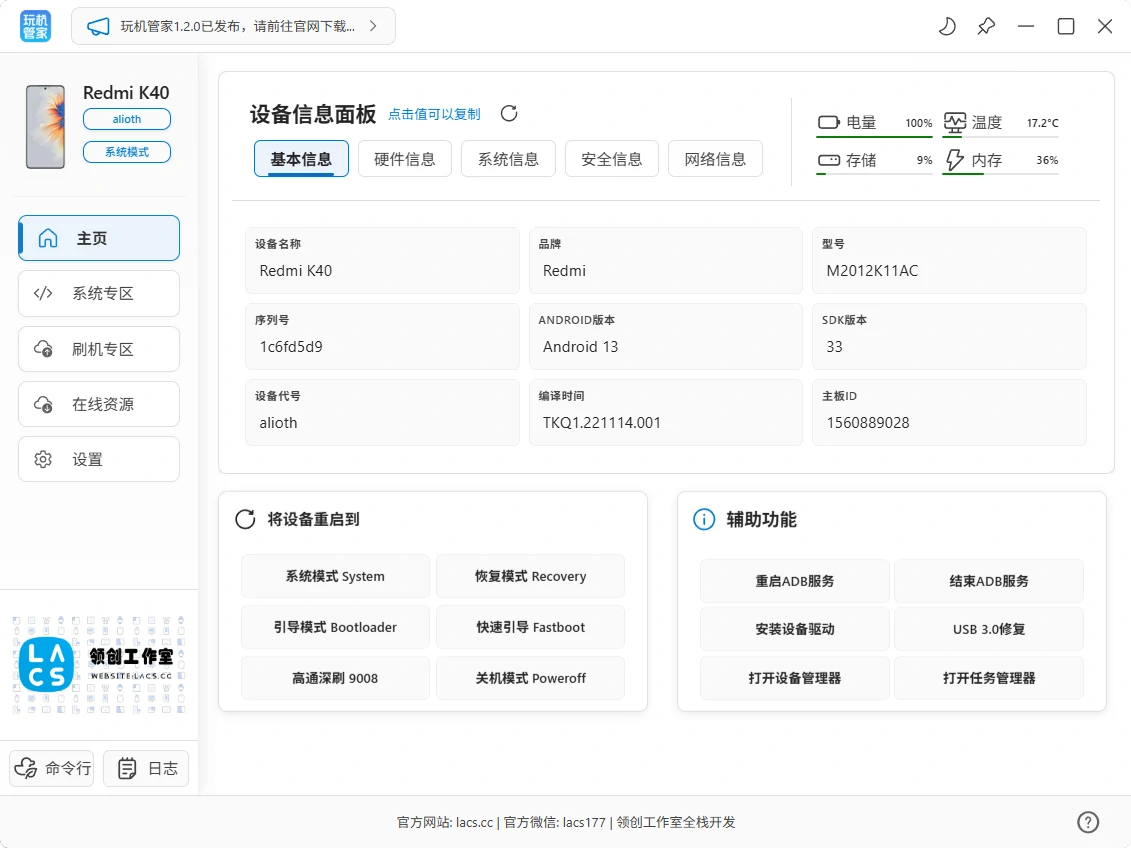Click 重启ADB服务 to restart ADB
Viewport: 1131px width, 848px height.
click(794, 581)
